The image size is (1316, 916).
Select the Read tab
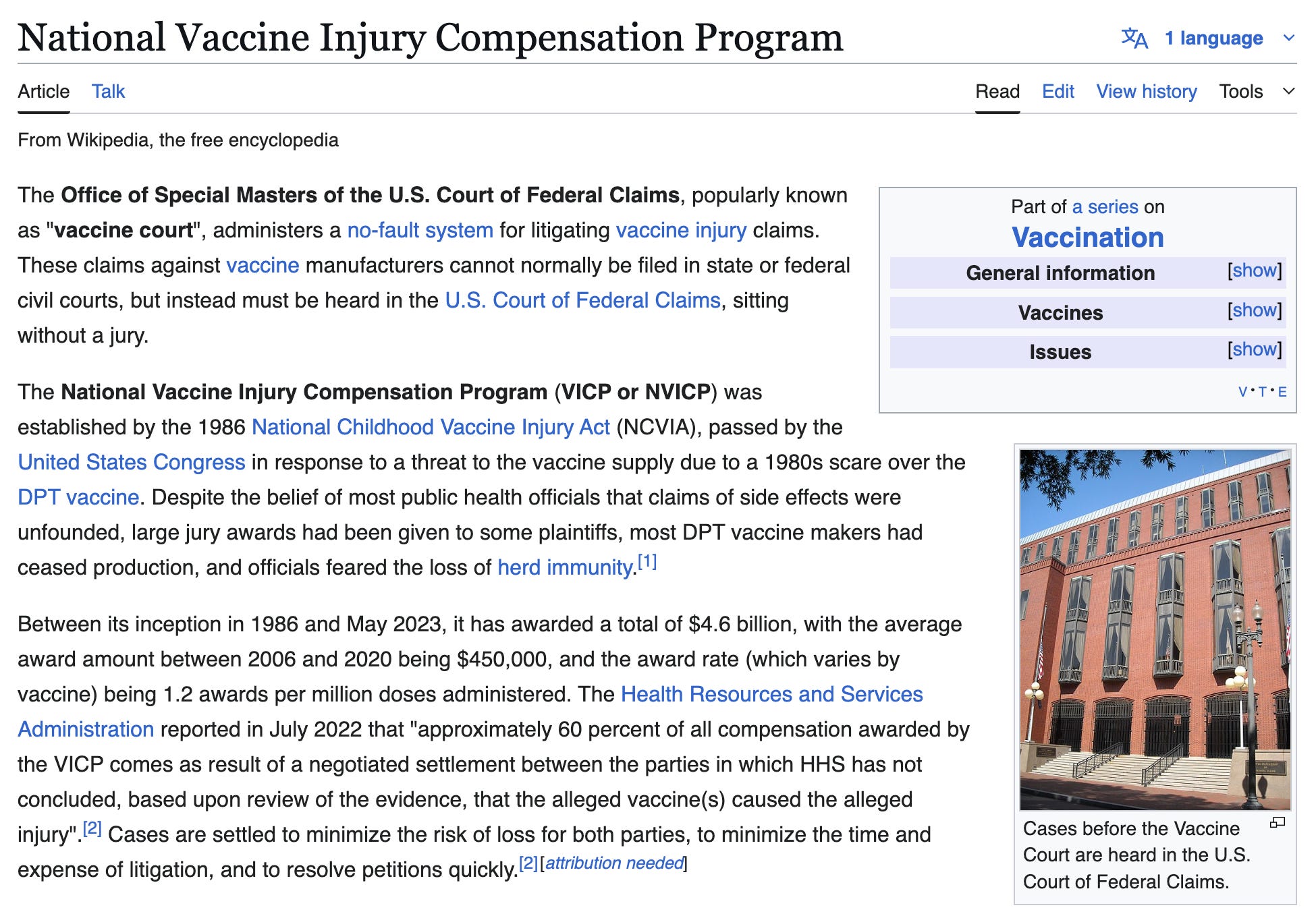[x=997, y=92]
